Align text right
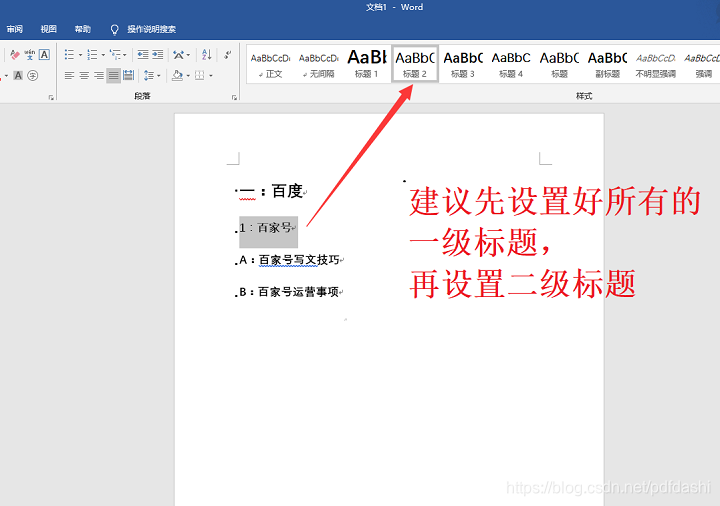Image resolution: width=720 pixels, height=506 pixels. point(99,75)
